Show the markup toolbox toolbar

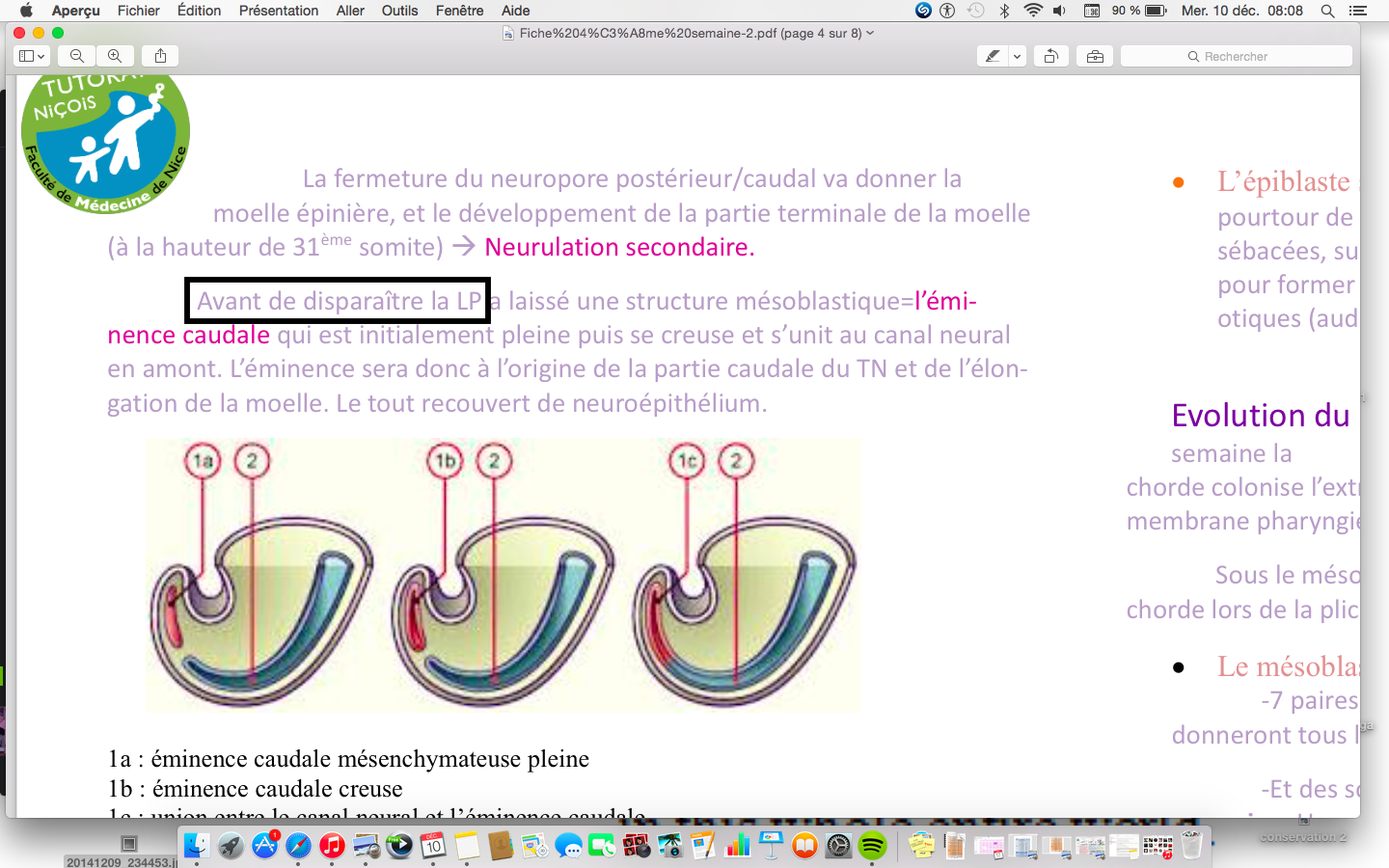1095,56
